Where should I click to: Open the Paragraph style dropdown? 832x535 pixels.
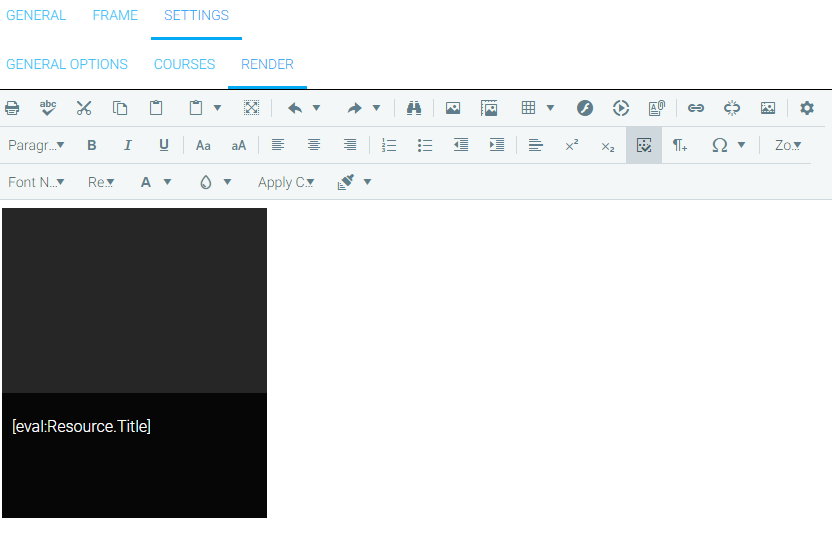[x=36, y=145]
